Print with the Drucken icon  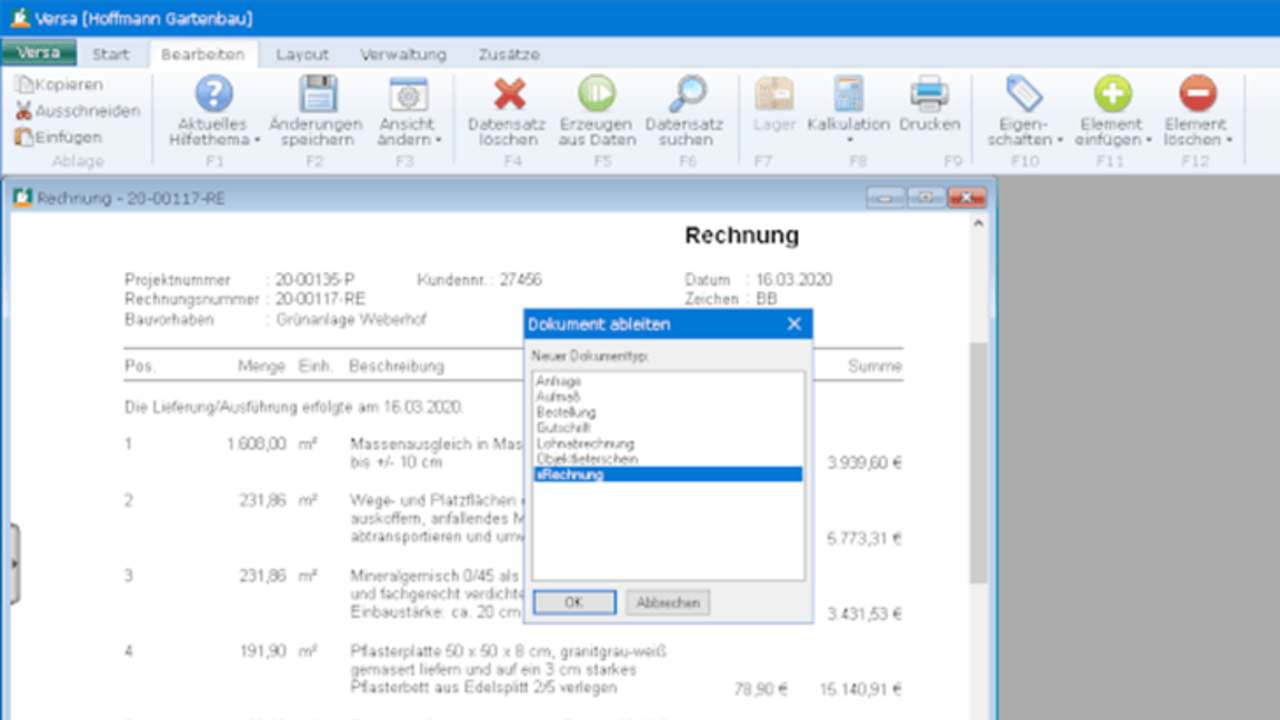(x=929, y=94)
